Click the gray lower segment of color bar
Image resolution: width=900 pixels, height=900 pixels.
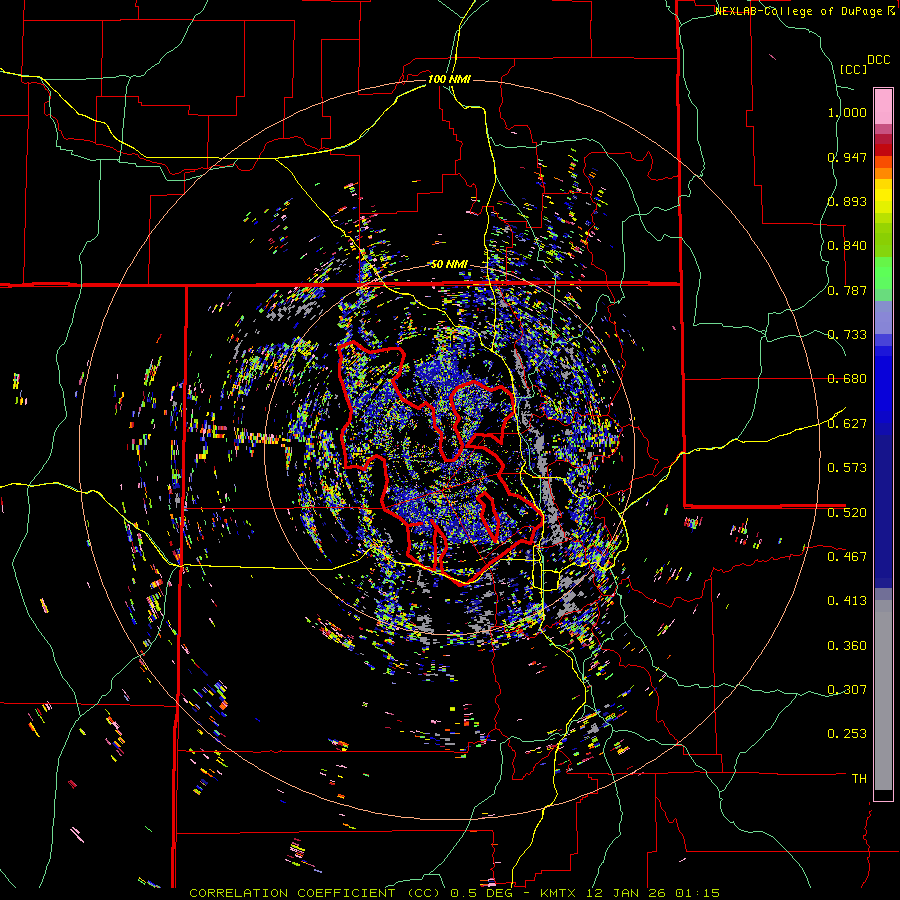coord(883,695)
